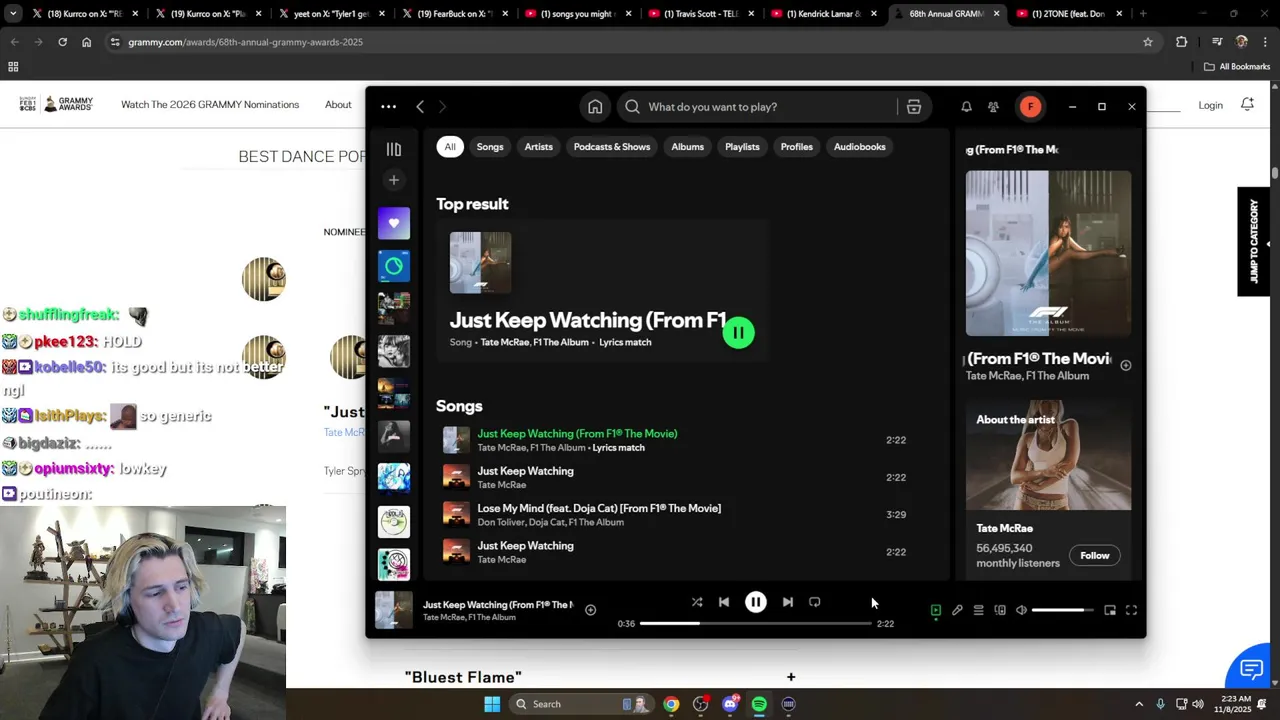The width and height of the screenshot is (1280, 720).
Task: Click the Chrome icon in the taskbar
Action: click(671, 704)
